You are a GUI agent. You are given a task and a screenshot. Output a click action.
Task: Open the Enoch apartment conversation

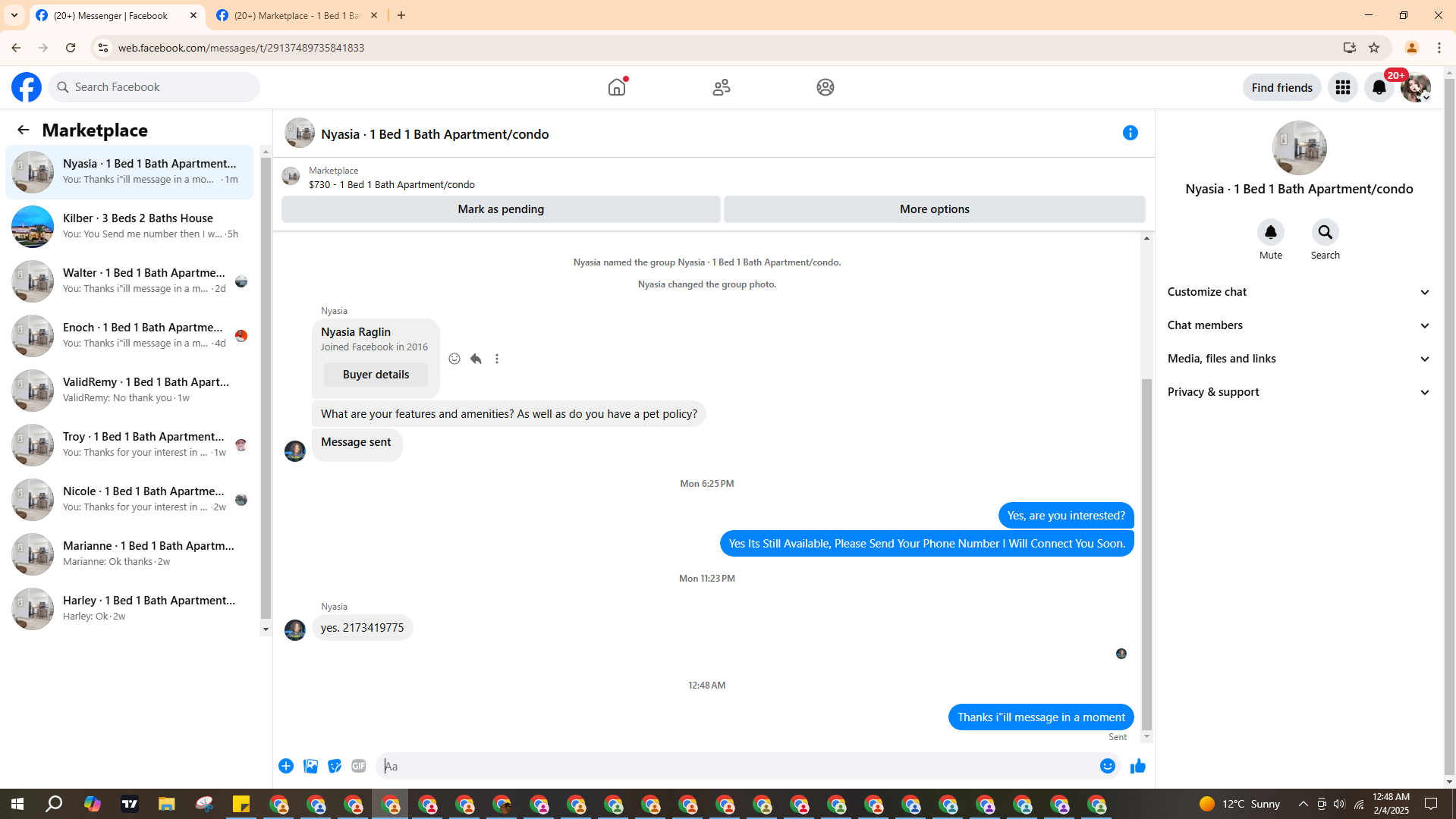pos(130,335)
